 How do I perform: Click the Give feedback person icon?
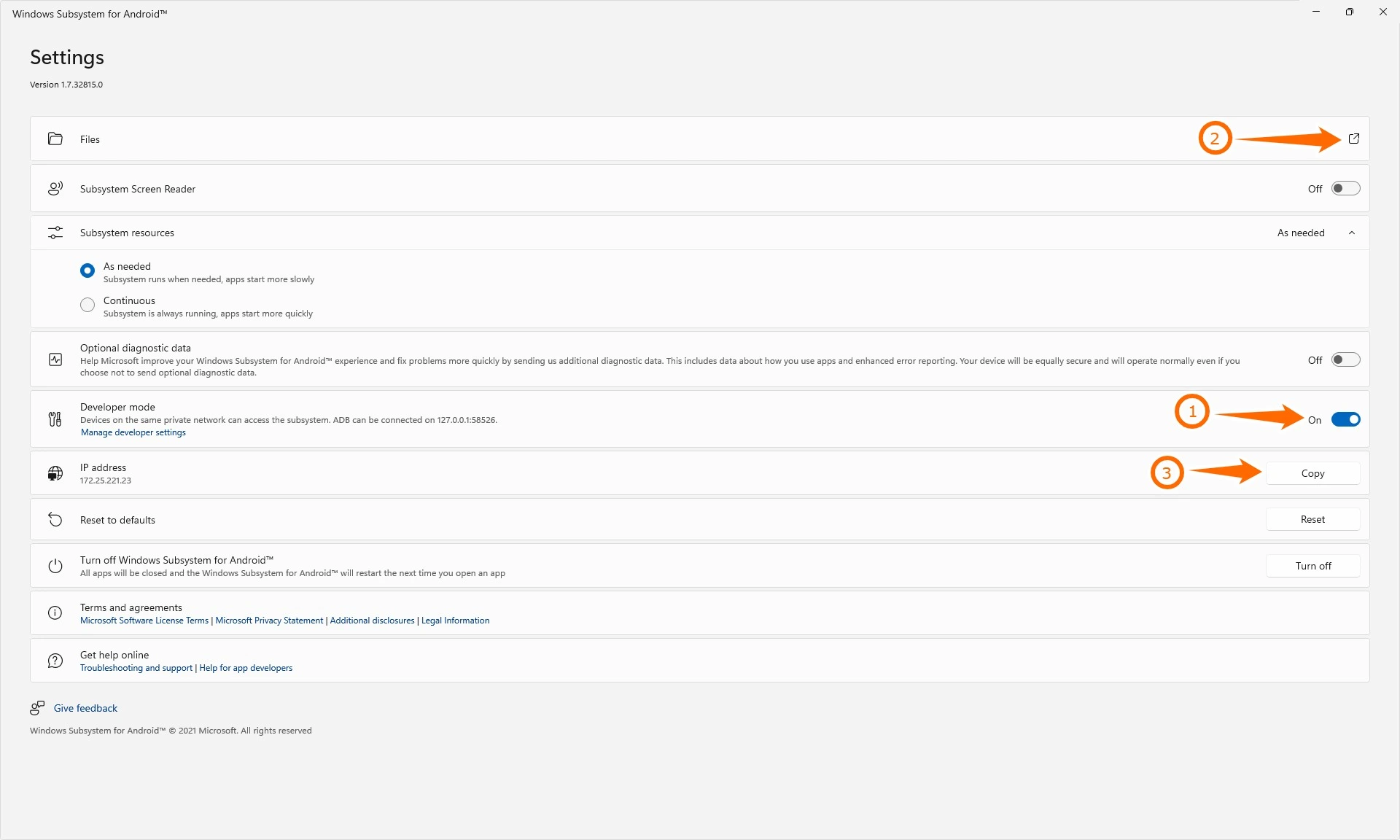[x=37, y=708]
